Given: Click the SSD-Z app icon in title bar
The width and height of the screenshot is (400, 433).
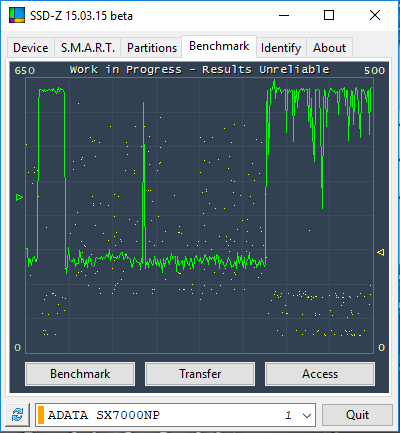Looking at the screenshot, I should click(x=17, y=15).
